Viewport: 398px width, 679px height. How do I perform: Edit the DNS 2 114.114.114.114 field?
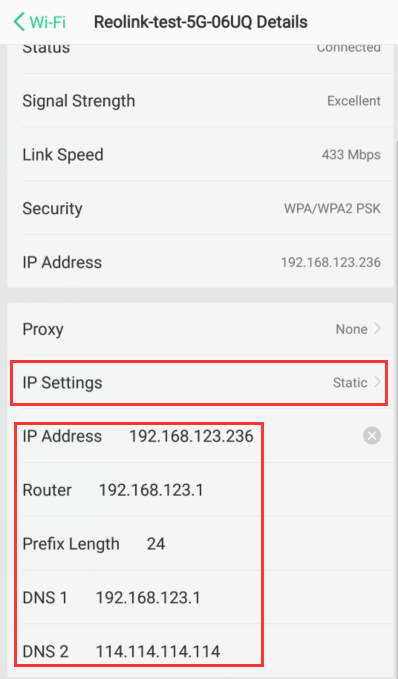[x=158, y=651]
